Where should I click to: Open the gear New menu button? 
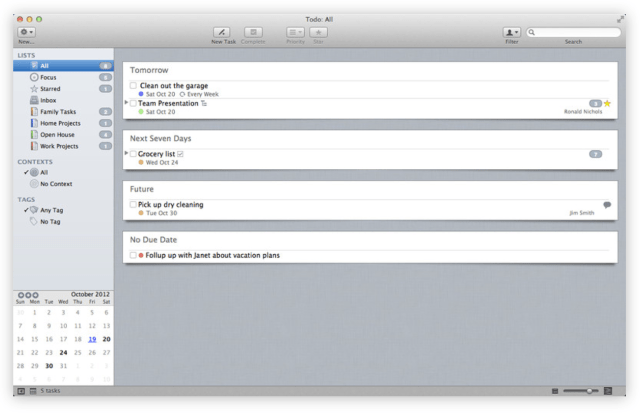pyautogui.click(x=25, y=32)
